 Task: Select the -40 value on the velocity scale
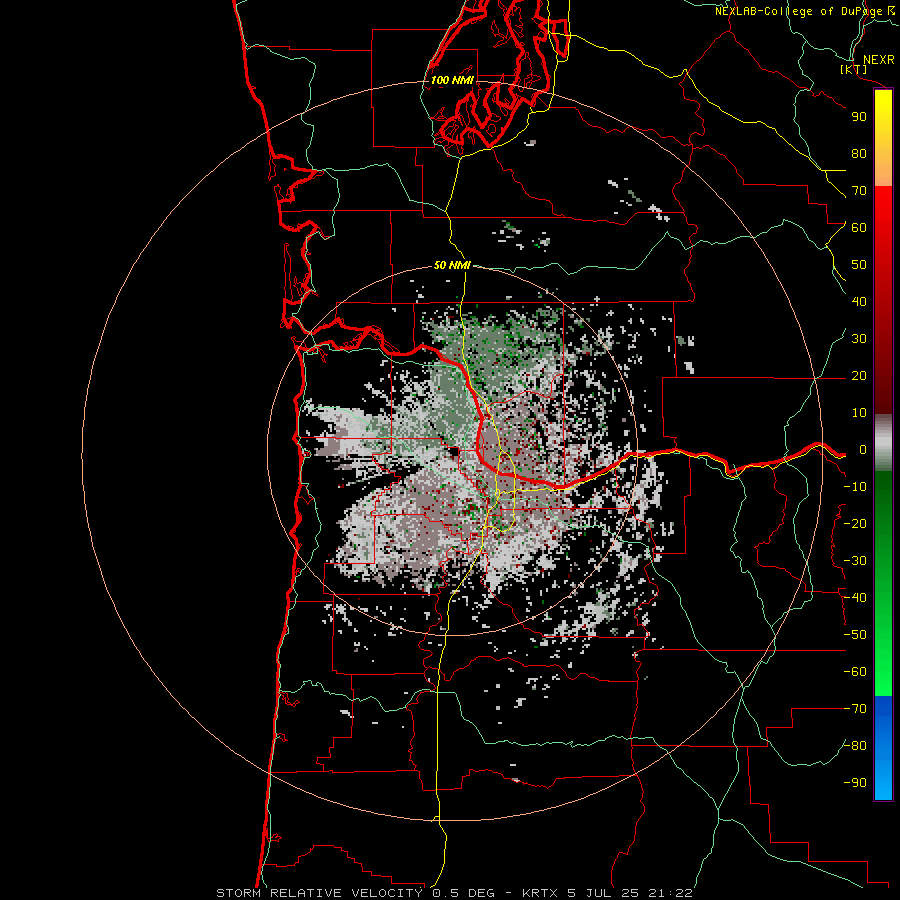(x=855, y=598)
